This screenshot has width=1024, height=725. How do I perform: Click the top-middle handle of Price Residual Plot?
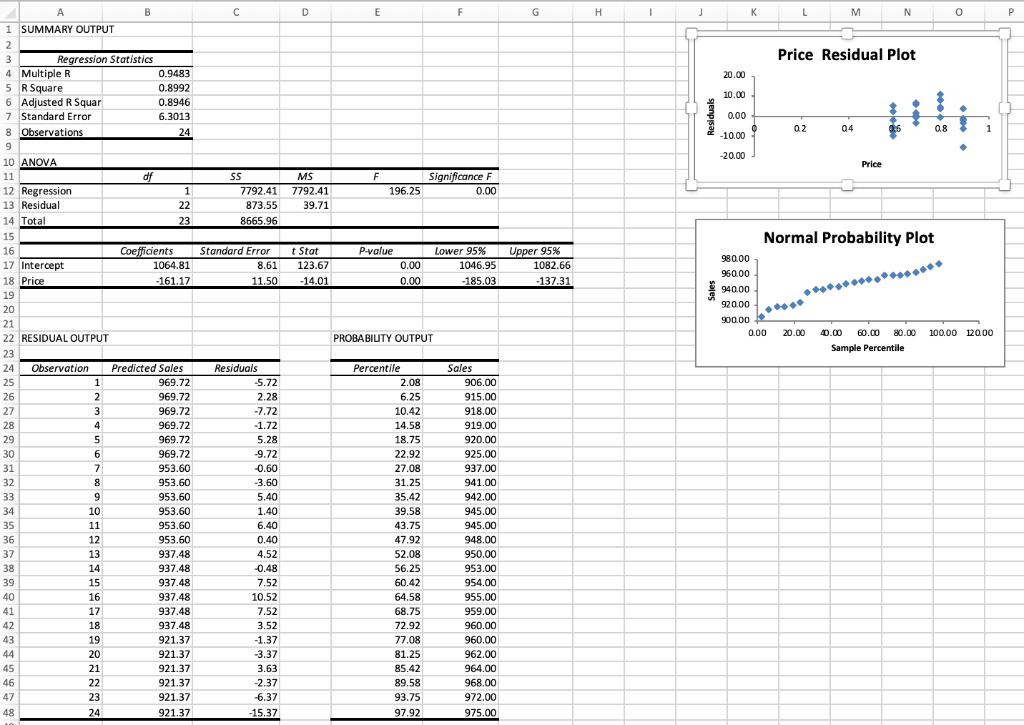click(x=847, y=33)
